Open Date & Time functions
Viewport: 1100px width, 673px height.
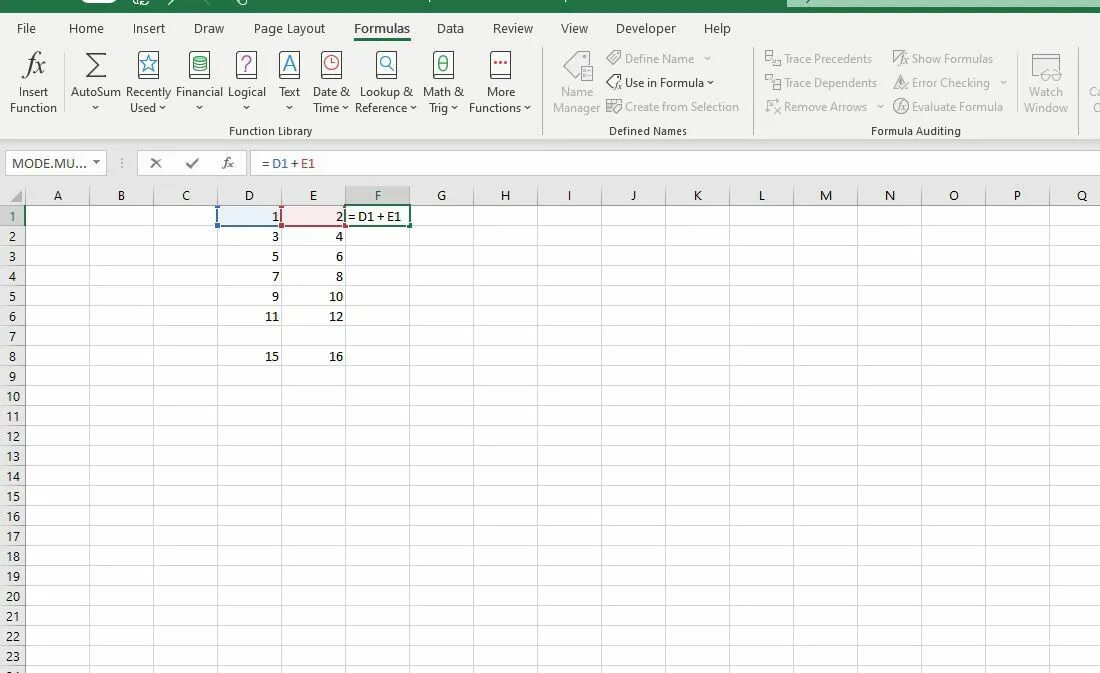pyautogui.click(x=330, y=82)
